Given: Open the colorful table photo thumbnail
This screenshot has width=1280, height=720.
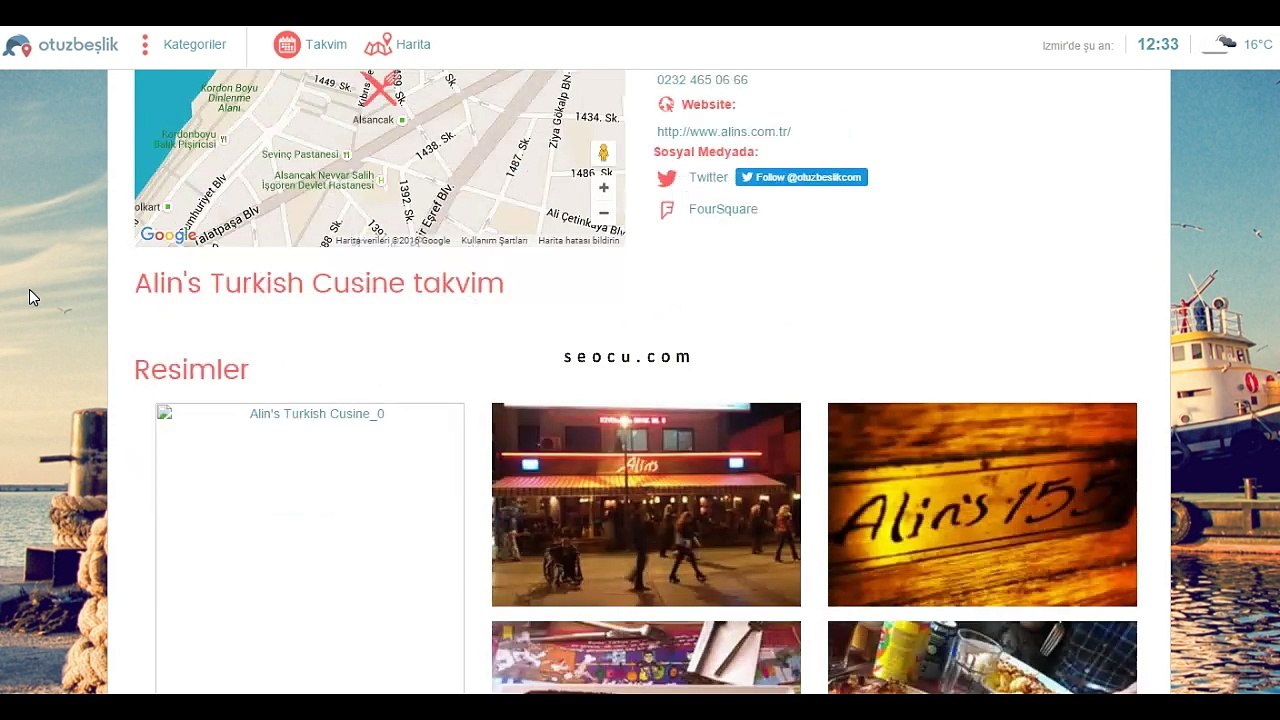Looking at the screenshot, I should pos(646,657).
